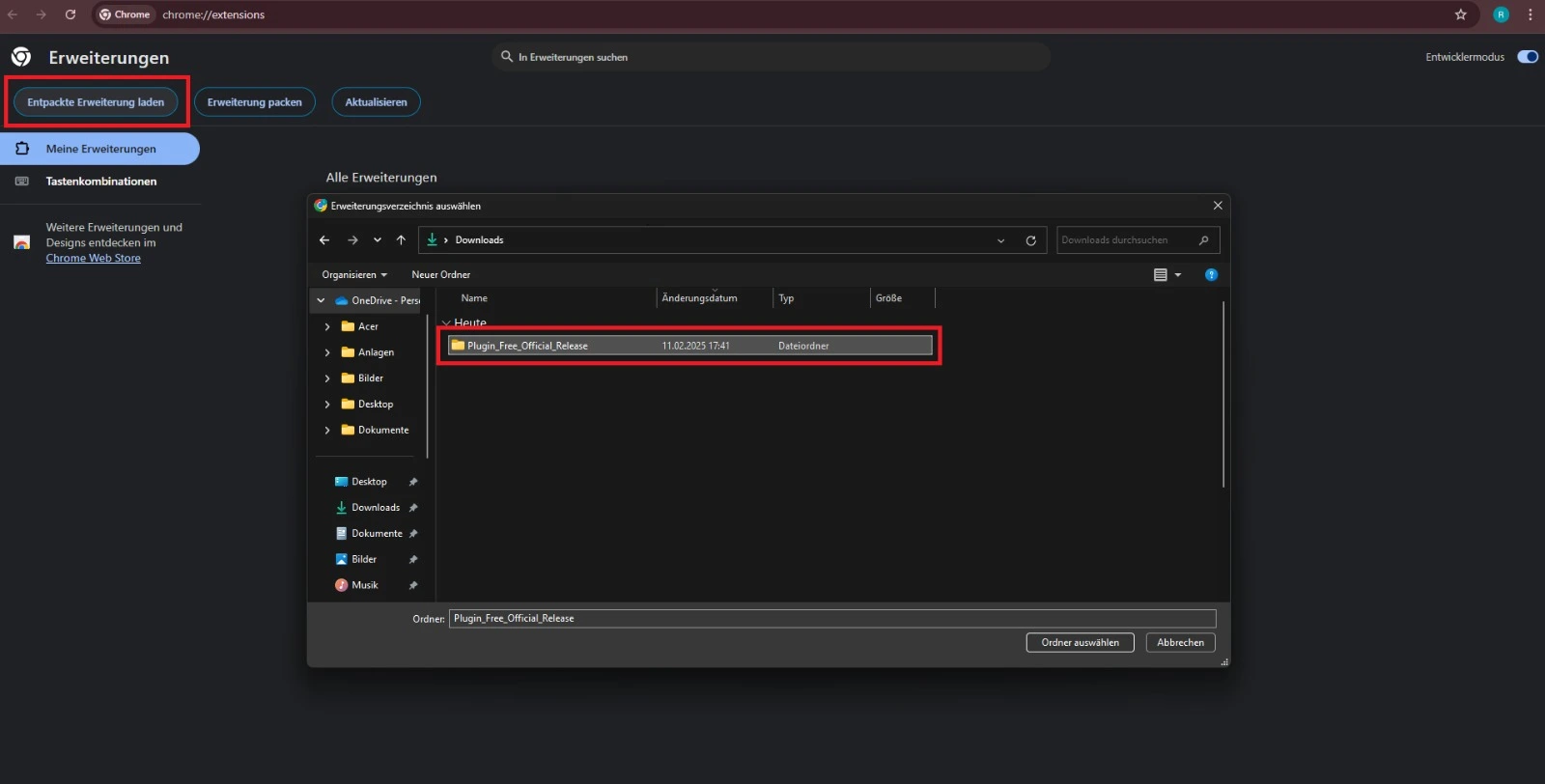Select Tastenkombinationen in the sidebar
Screen dimensions: 1545x784
click(x=100, y=182)
